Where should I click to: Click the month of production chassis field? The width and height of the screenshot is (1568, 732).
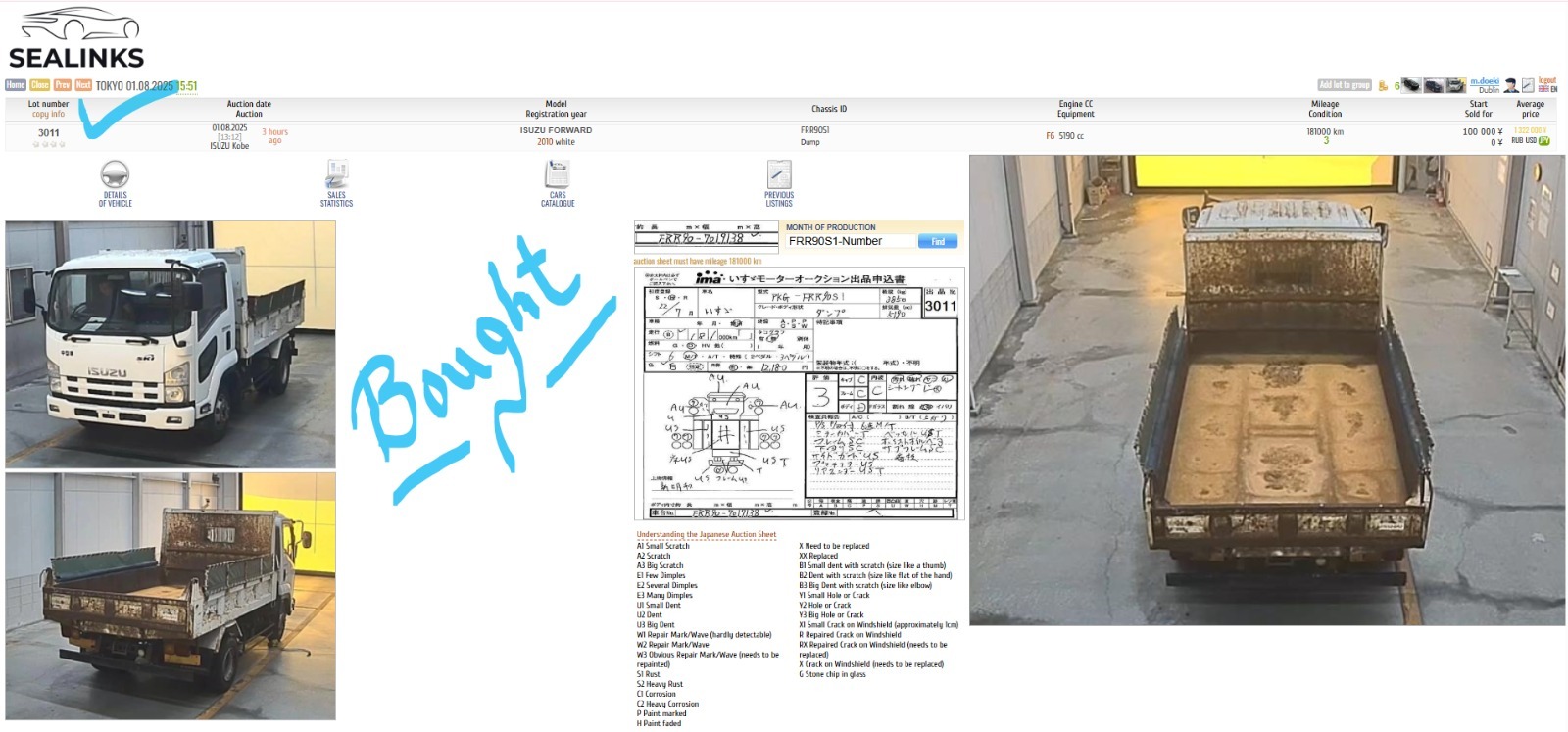click(850, 241)
